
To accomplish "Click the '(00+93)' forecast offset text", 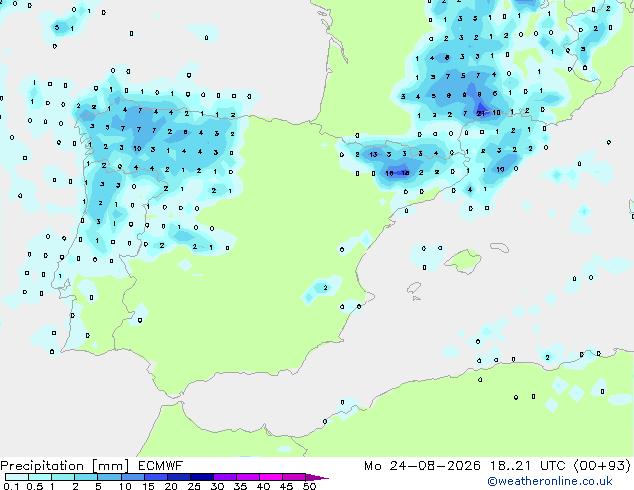I will coord(602,466).
